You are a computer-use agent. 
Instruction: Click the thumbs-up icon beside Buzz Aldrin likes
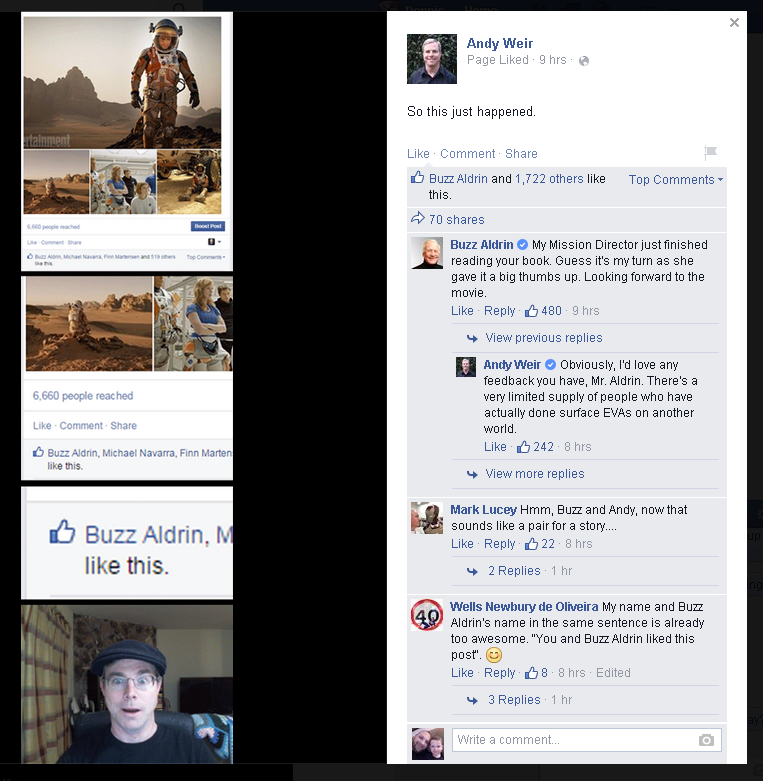pyautogui.click(x=417, y=177)
